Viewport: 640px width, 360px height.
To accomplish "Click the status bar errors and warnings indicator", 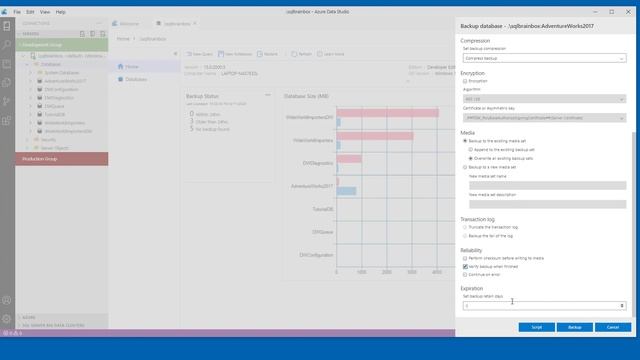I will 12,333.
